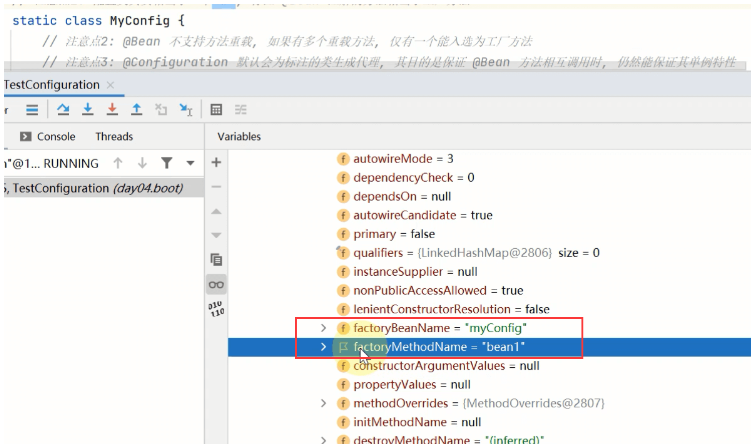Open Evaluate Expression calculator icon

pyautogui.click(x=216, y=110)
